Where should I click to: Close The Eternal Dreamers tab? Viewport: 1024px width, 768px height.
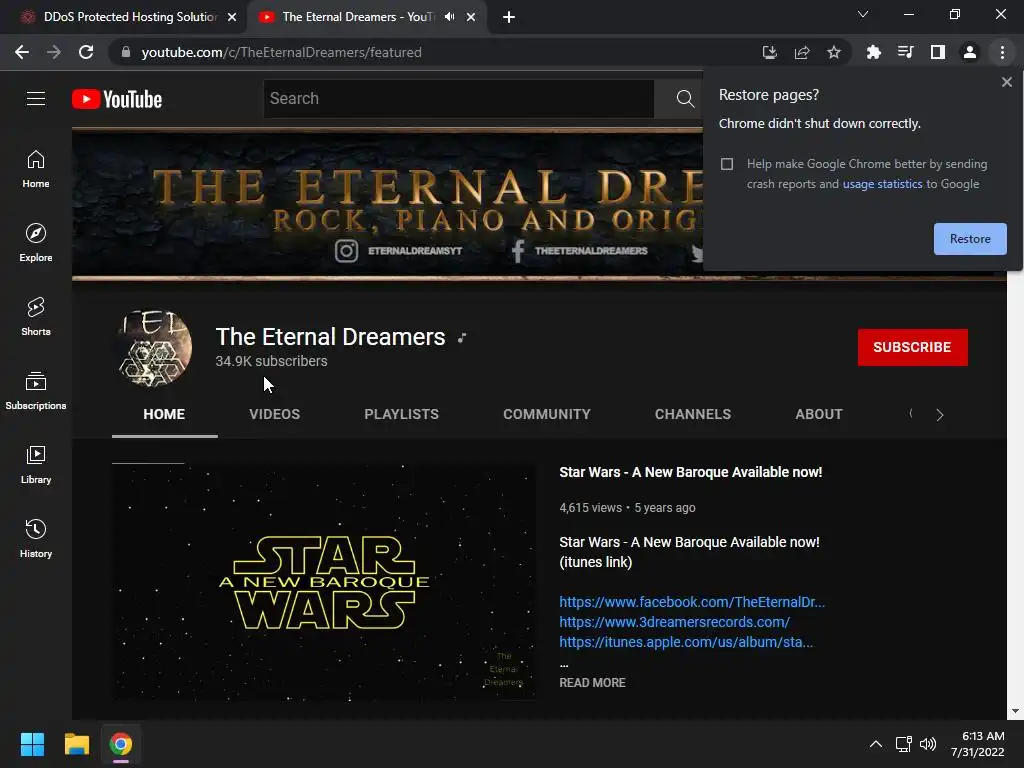(471, 17)
